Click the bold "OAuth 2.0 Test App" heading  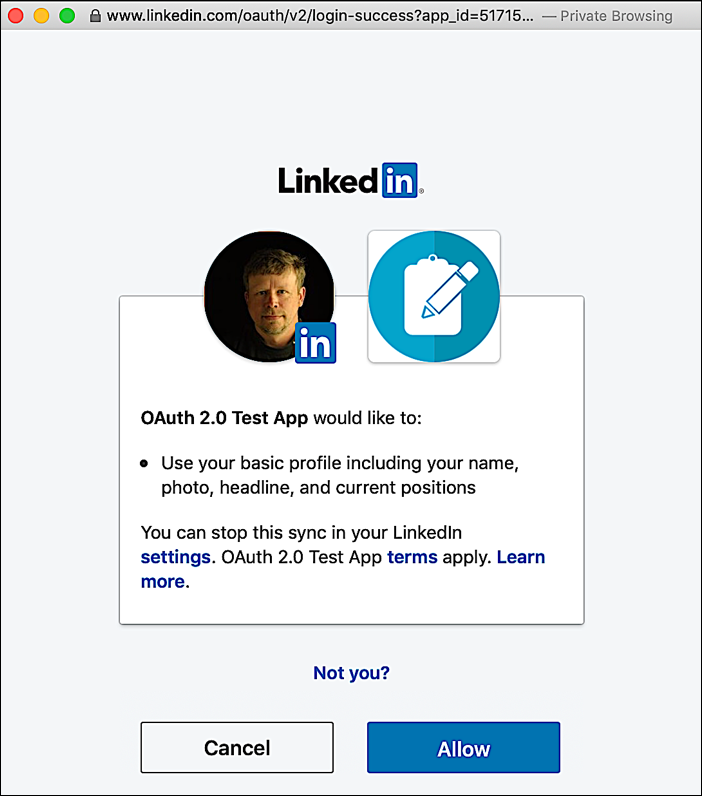pos(224,417)
